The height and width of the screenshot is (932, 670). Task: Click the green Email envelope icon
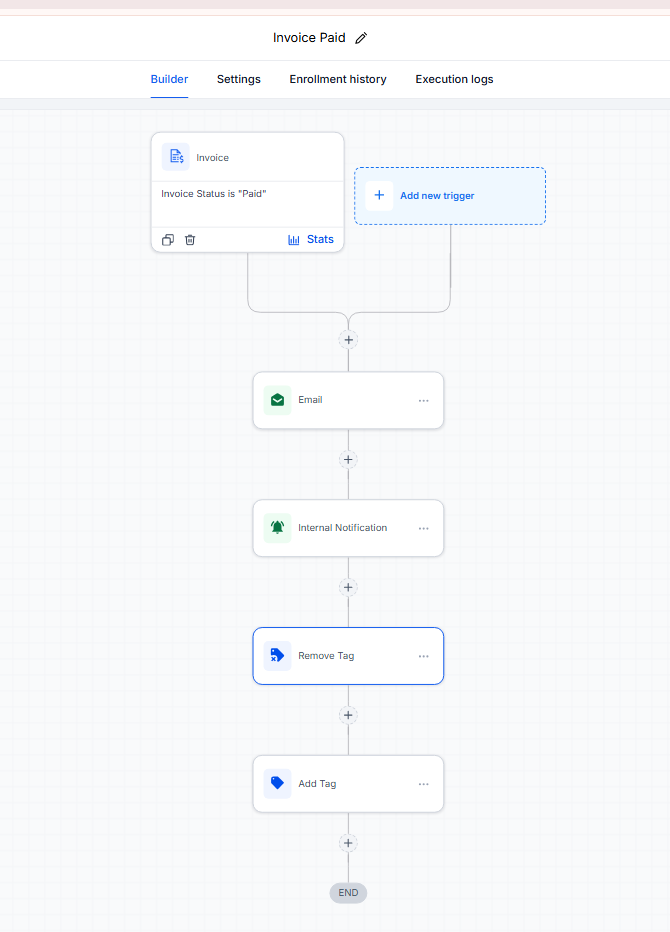tap(277, 400)
